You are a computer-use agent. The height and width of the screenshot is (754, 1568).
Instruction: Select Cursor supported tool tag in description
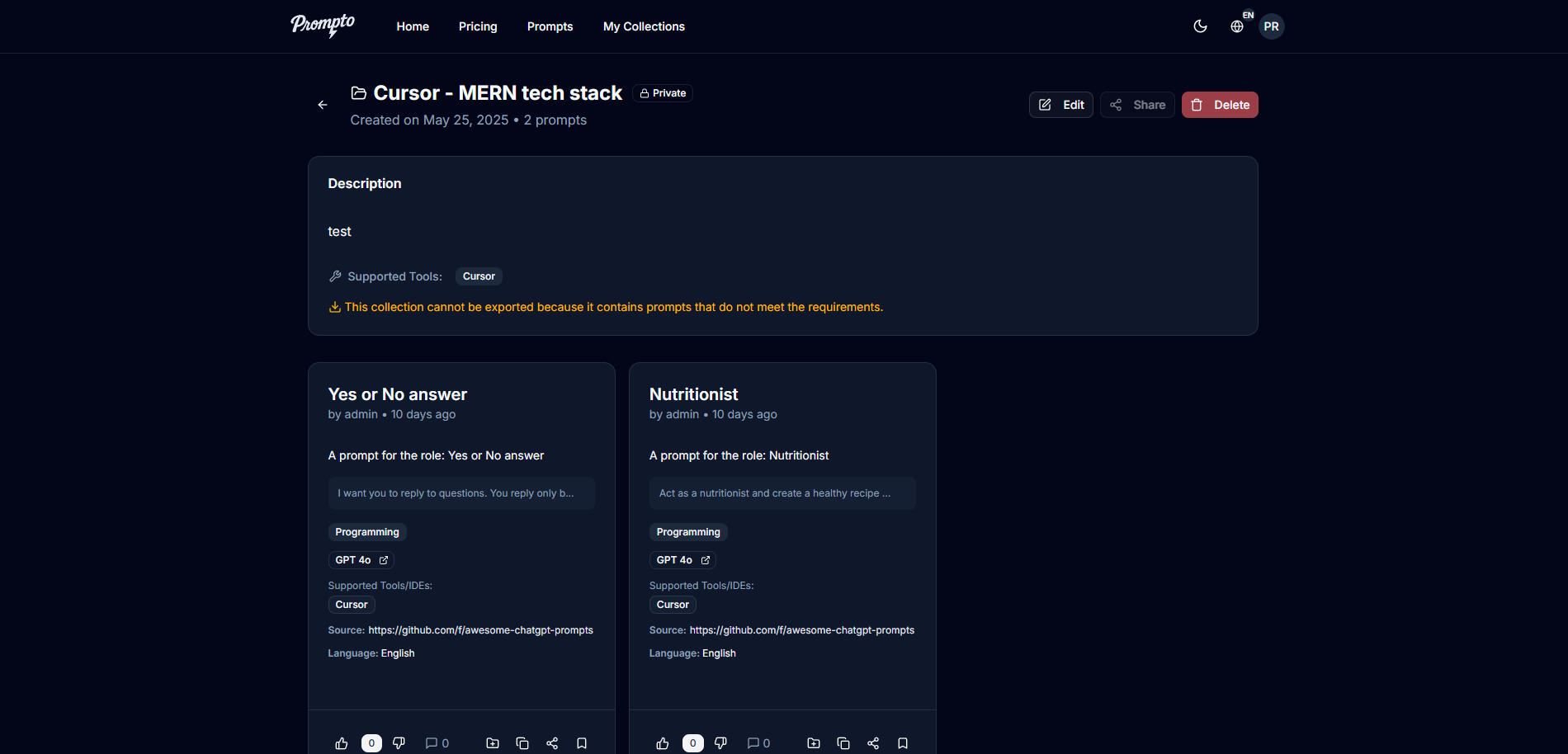point(479,276)
